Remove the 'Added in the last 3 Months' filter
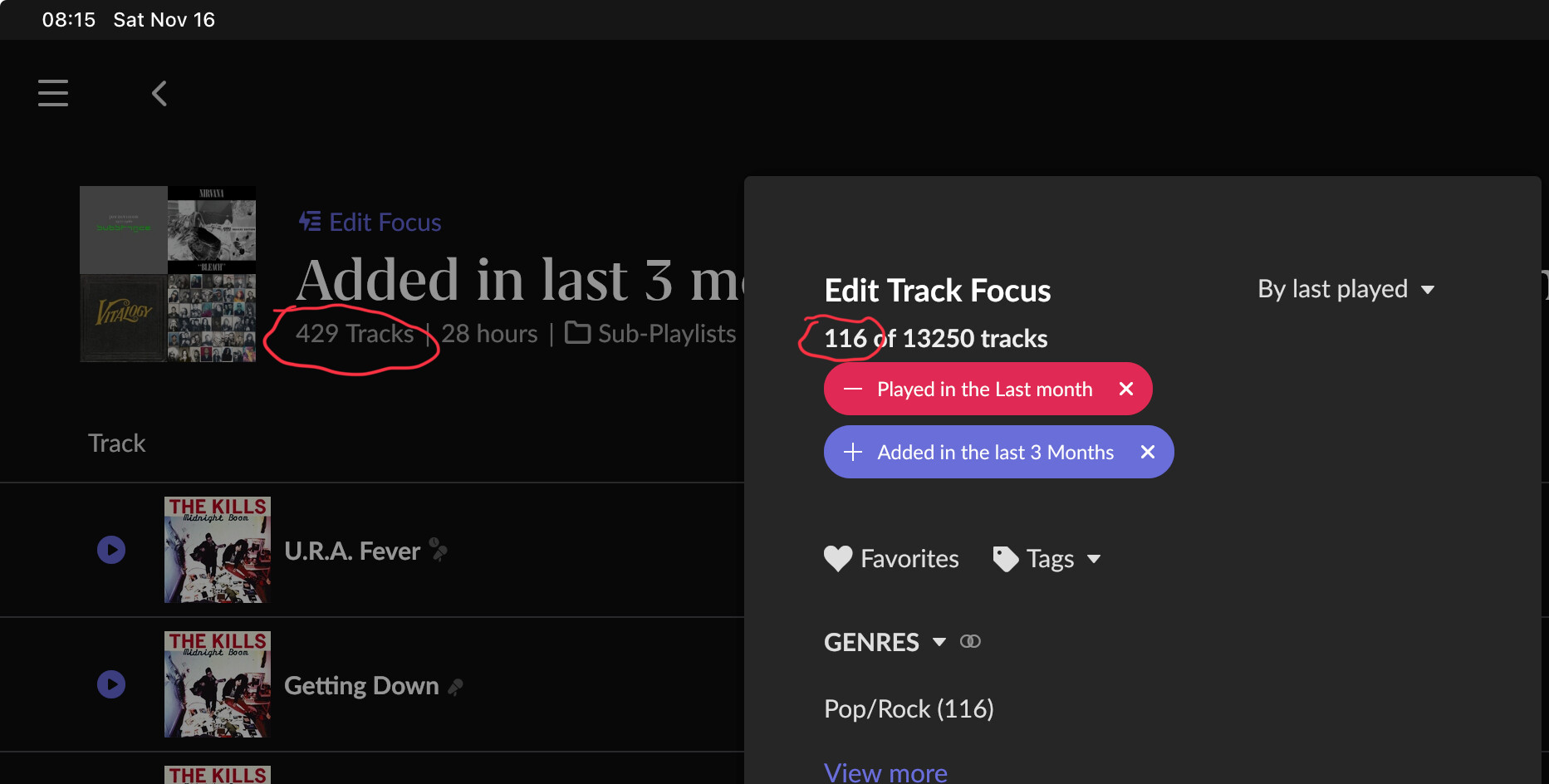Screen dimensions: 1549x784 (1147, 452)
